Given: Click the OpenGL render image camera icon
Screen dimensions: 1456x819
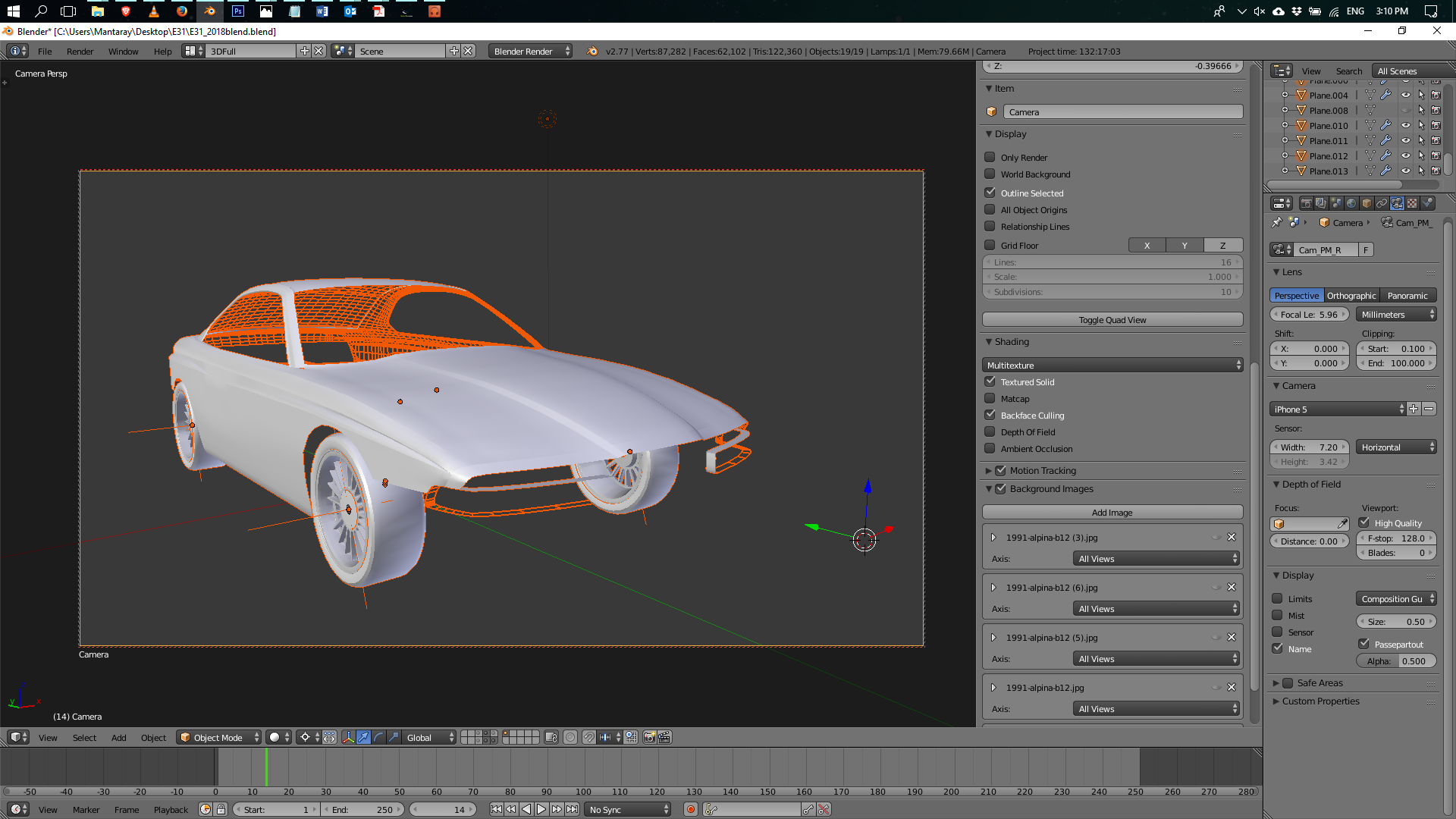Looking at the screenshot, I should 649,737.
